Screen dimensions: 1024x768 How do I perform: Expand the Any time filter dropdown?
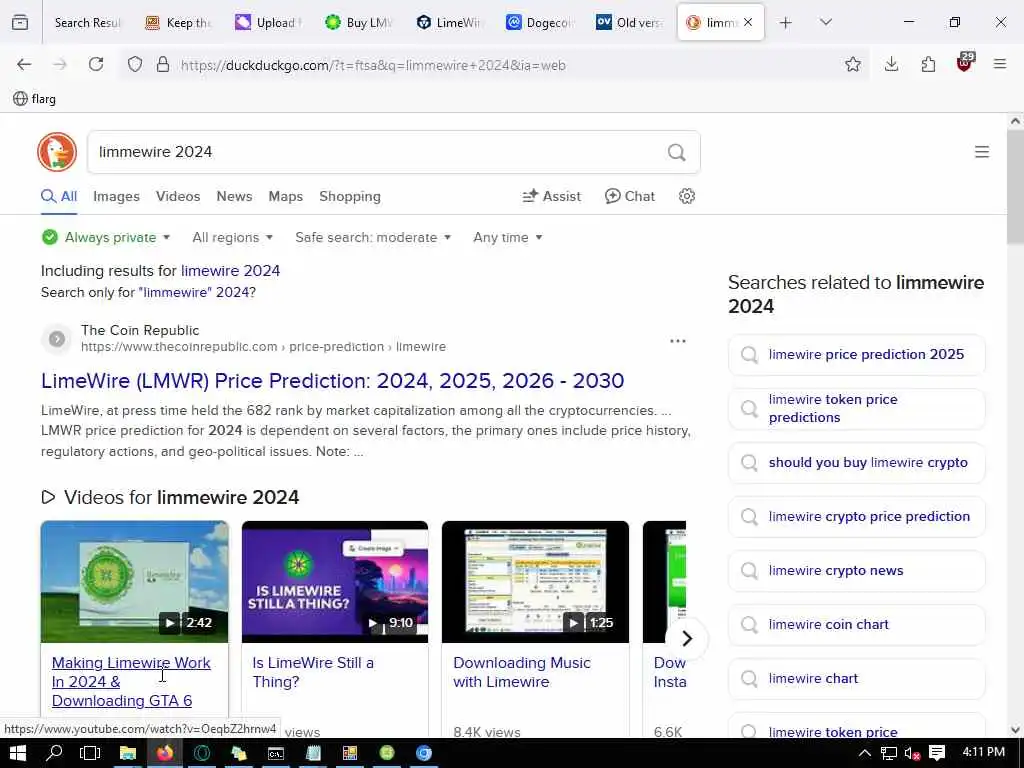pyautogui.click(x=507, y=237)
